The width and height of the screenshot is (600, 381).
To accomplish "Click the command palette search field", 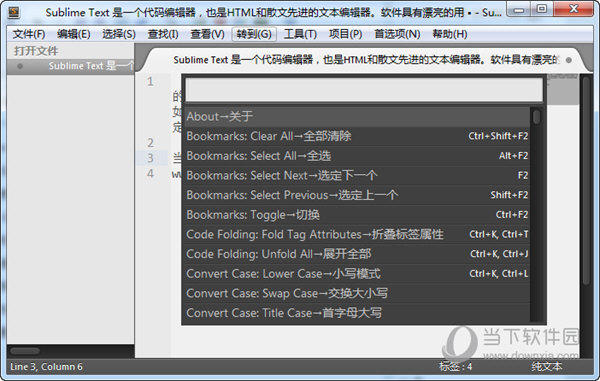I will [364, 90].
